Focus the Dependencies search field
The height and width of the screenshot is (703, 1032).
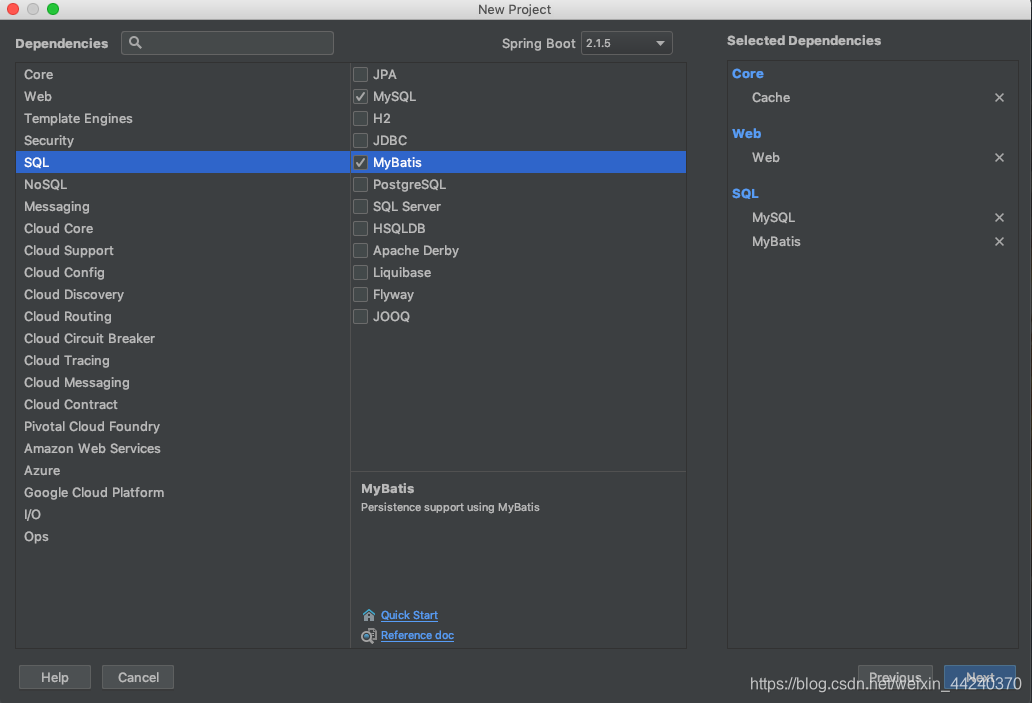click(227, 43)
